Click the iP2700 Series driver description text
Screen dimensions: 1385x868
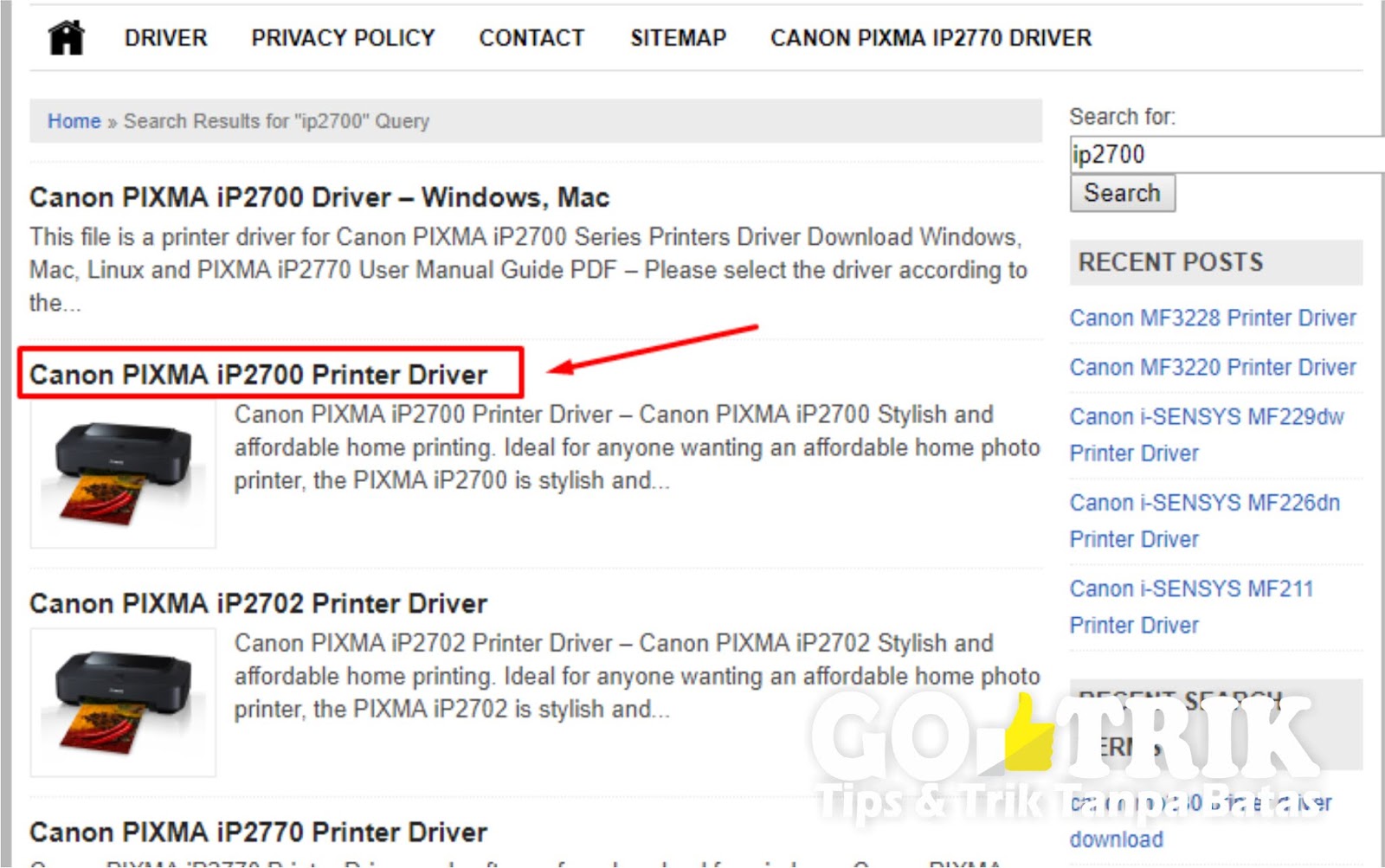tap(528, 270)
